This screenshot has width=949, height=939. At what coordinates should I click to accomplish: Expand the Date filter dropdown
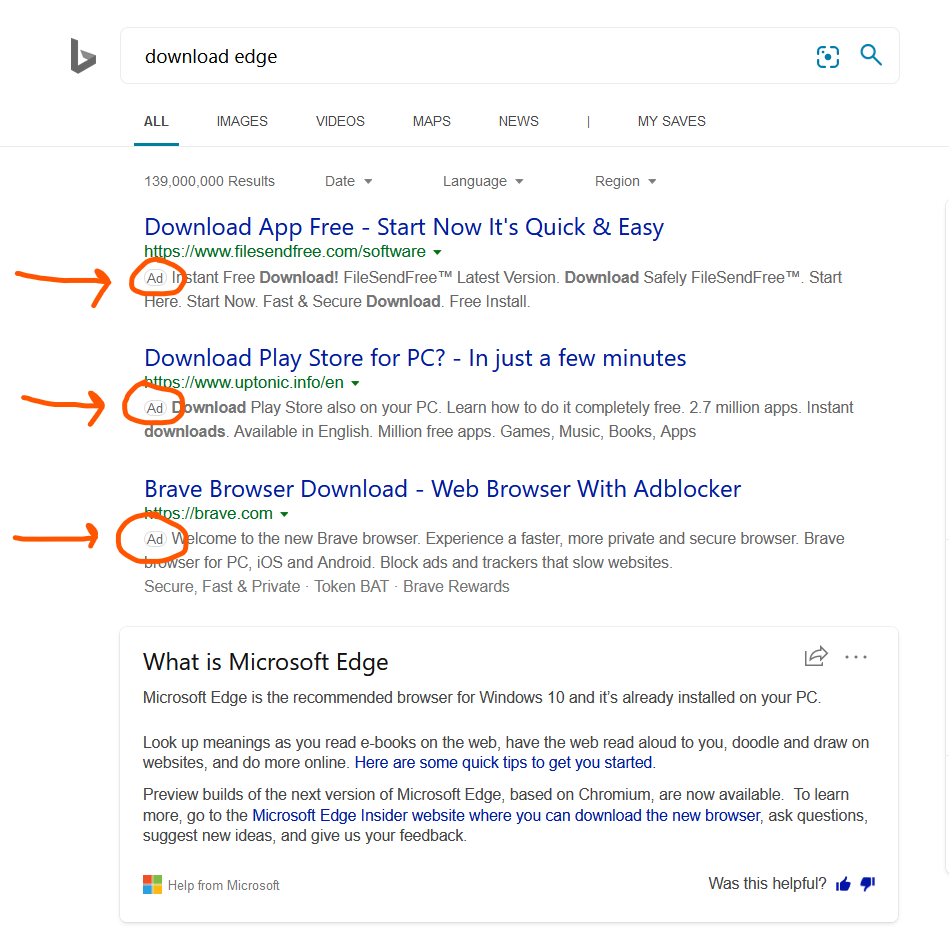tap(349, 181)
